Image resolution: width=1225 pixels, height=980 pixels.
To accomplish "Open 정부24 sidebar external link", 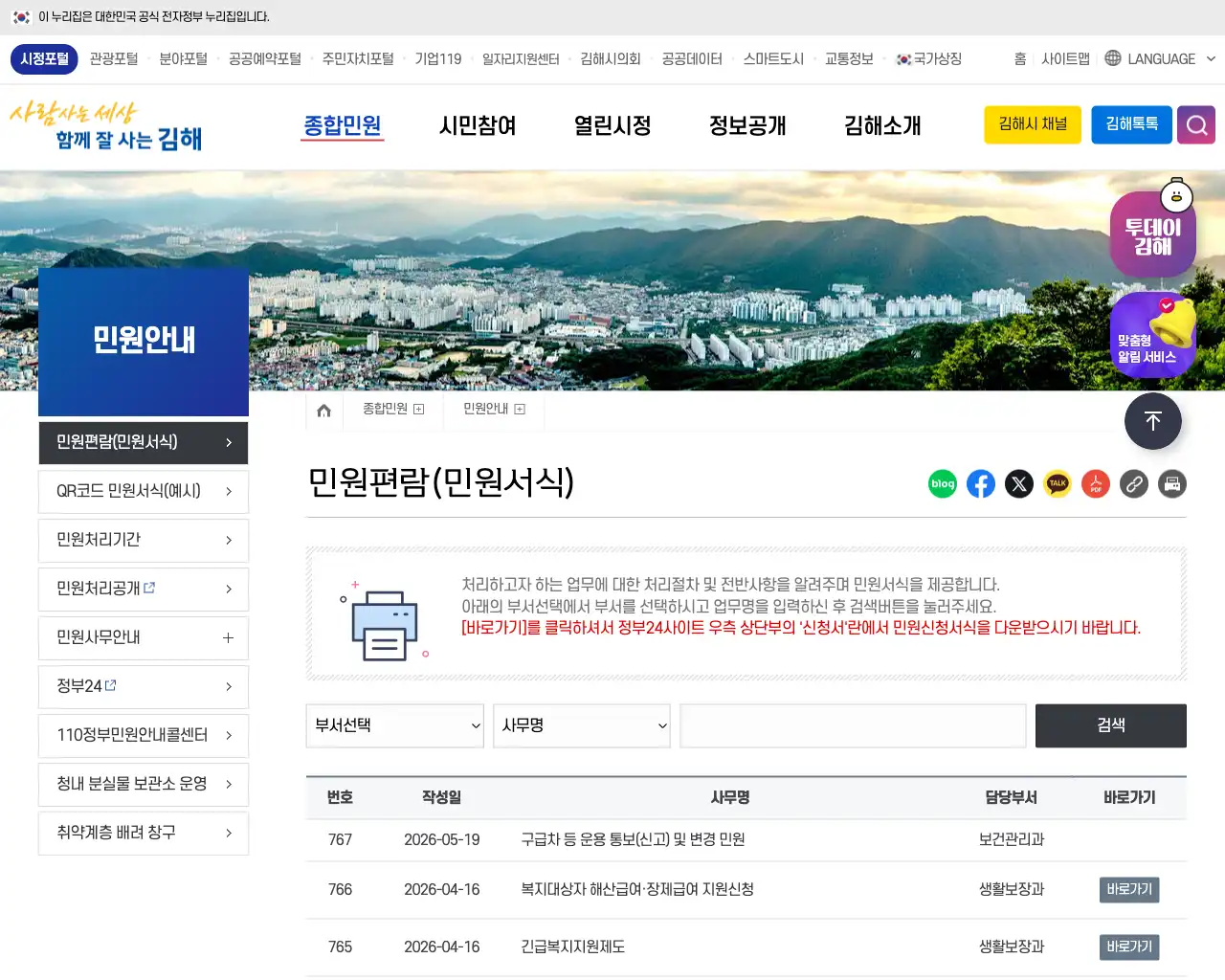I will coord(144,687).
